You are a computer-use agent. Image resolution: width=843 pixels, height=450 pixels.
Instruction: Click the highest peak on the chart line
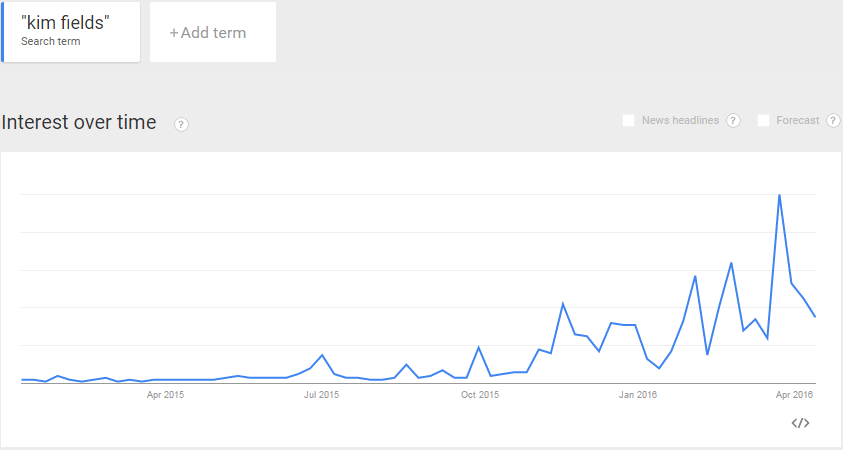779,195
